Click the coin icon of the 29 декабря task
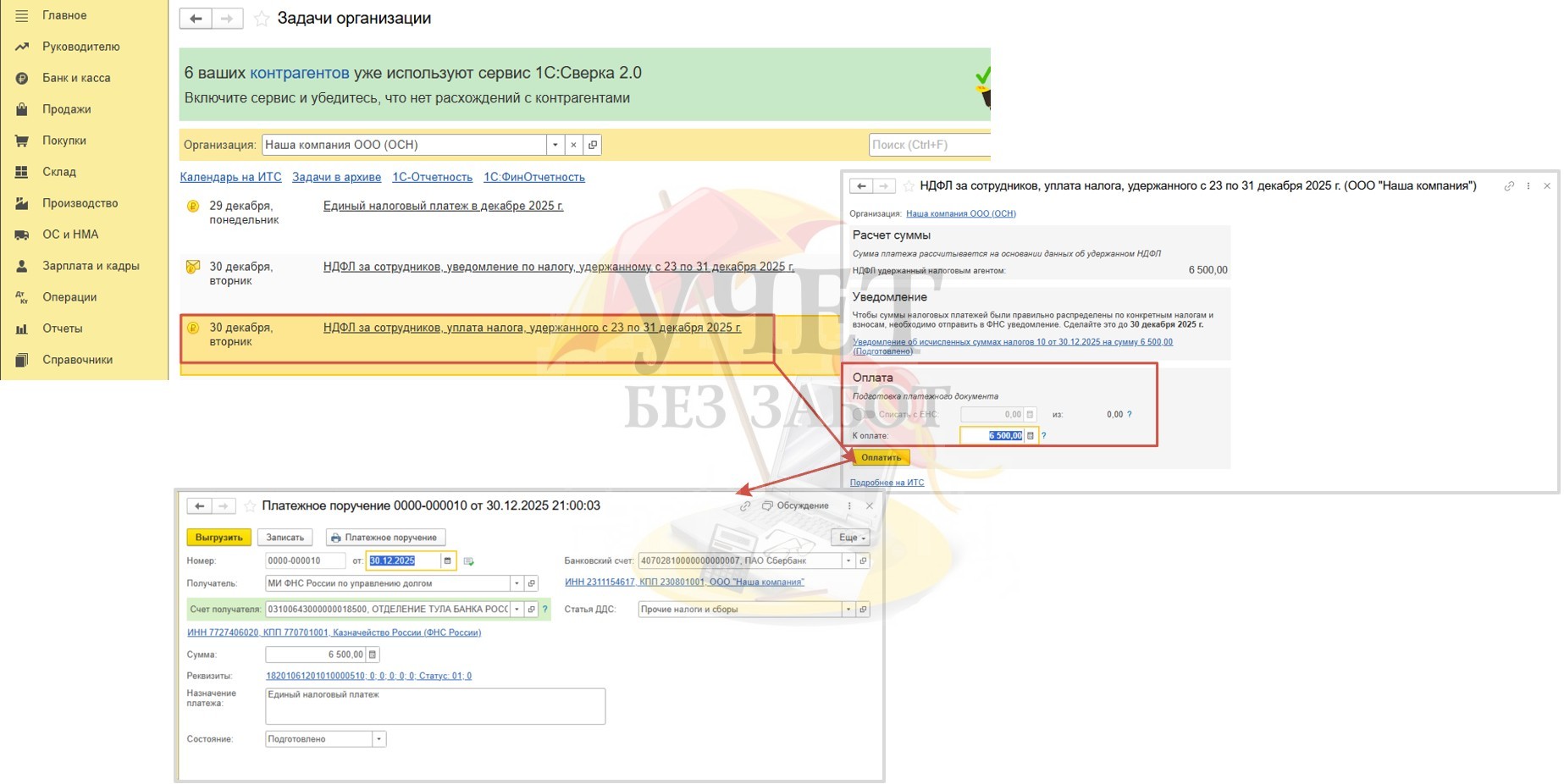This screenshot has width=1564, height=784. [193, 206]
